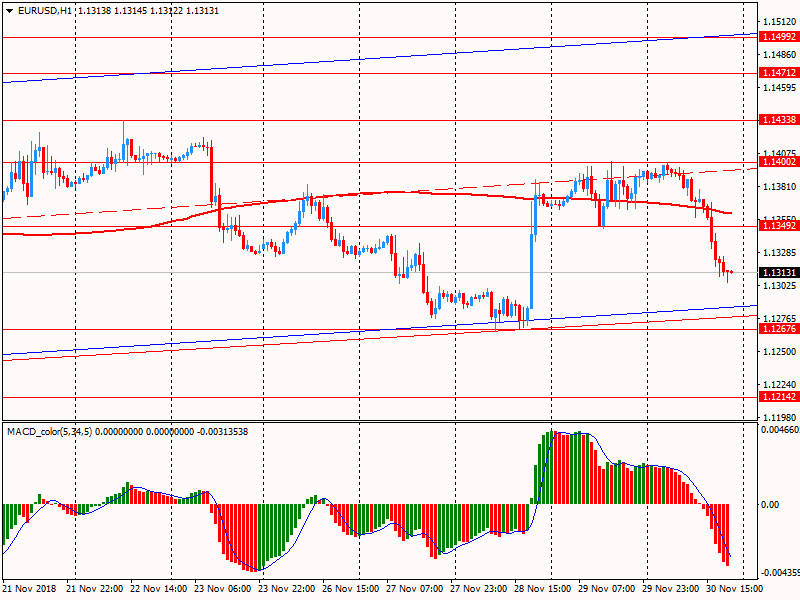The width and height of the screenshot is (800, 600).
Task: Open the chart menu triangle beside EURUSD,H1
Action: pos(9,11)
